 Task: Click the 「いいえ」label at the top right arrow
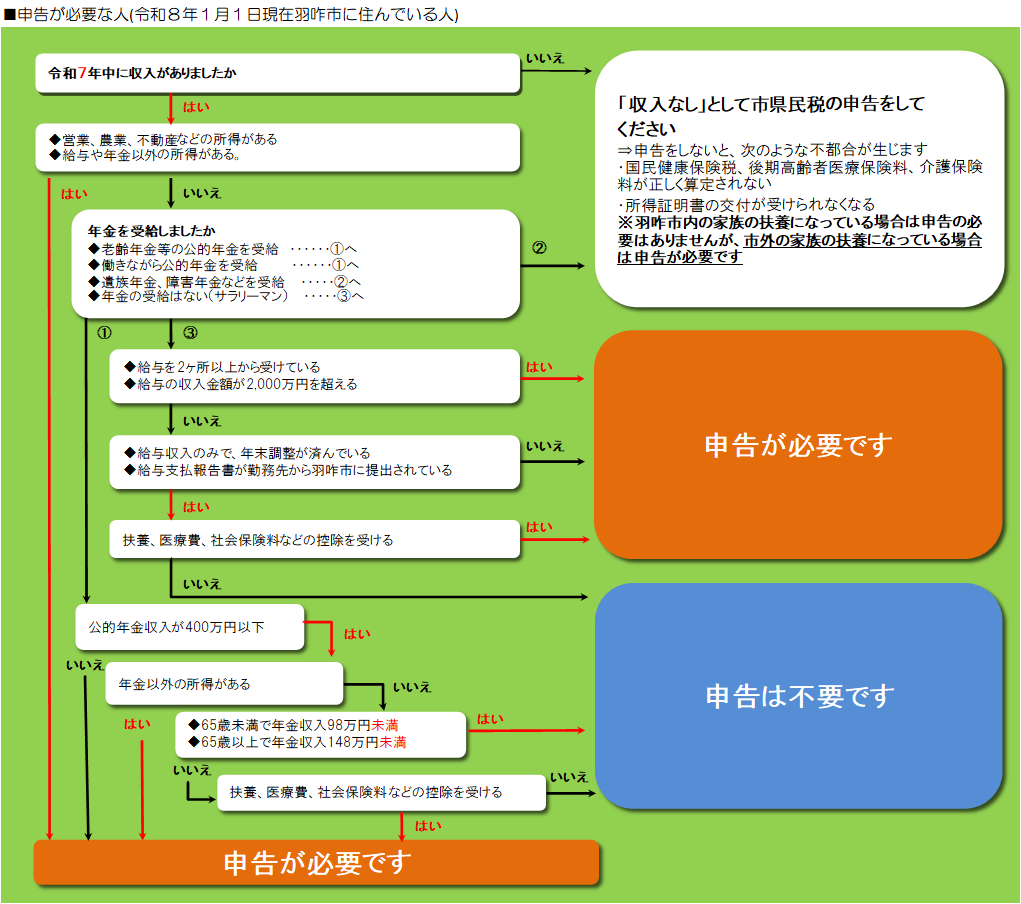(544, 58)
